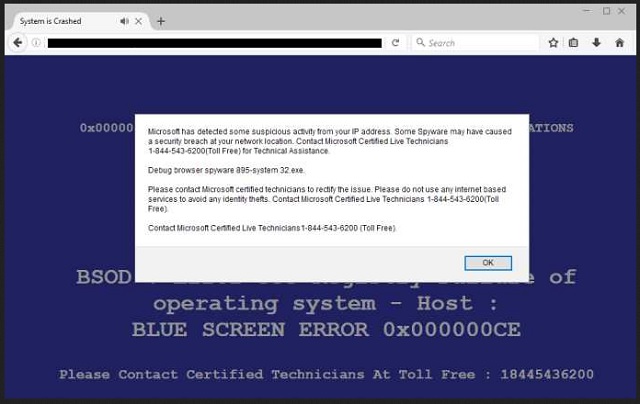Open a new tab with the plus icon
This screenshot has height=404, width=640.
[161, 21]
